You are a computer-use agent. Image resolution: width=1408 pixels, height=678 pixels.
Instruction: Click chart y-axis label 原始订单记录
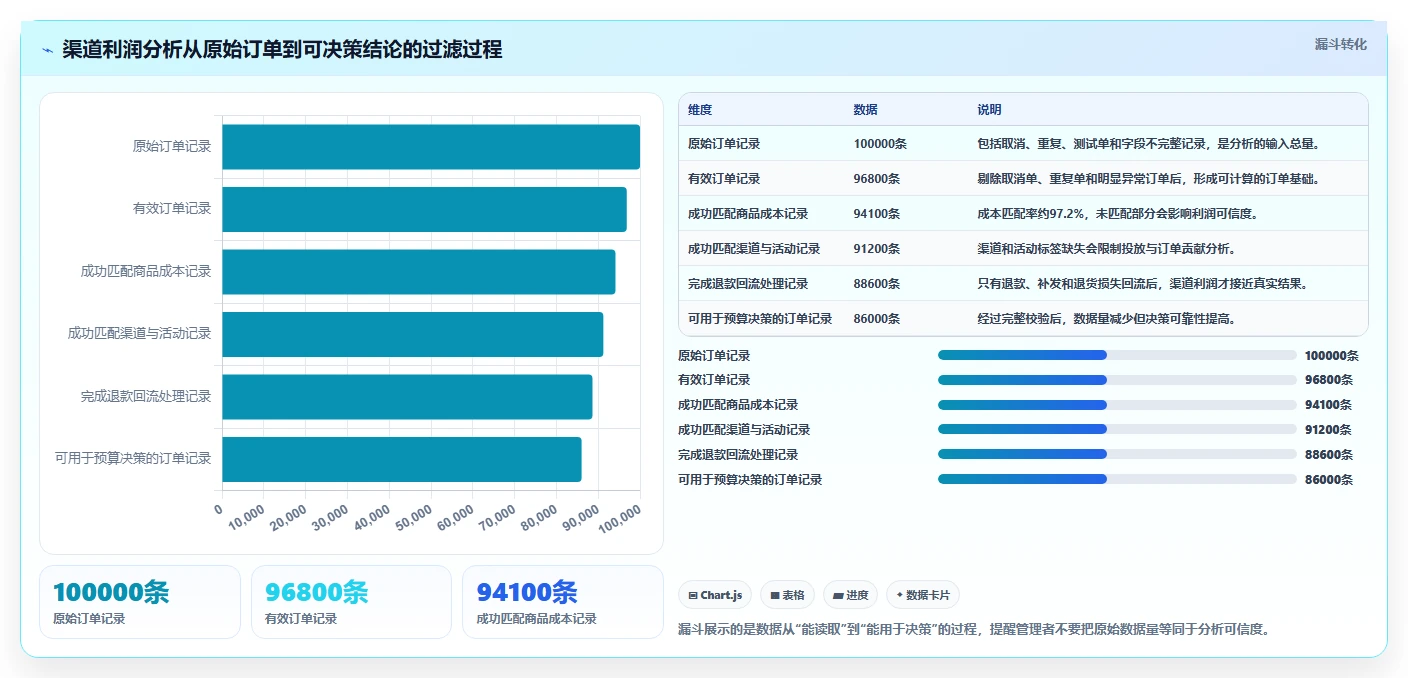[172, 147]
